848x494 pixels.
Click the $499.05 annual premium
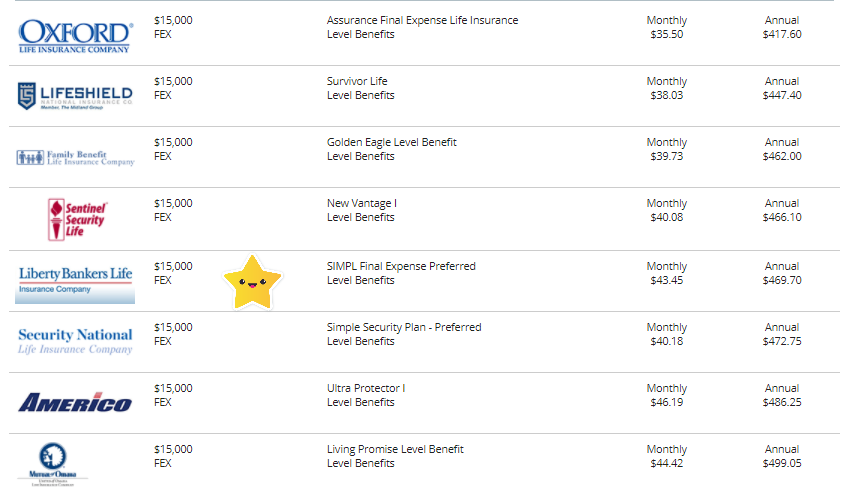pyautogui.click(x=781, y=463)
